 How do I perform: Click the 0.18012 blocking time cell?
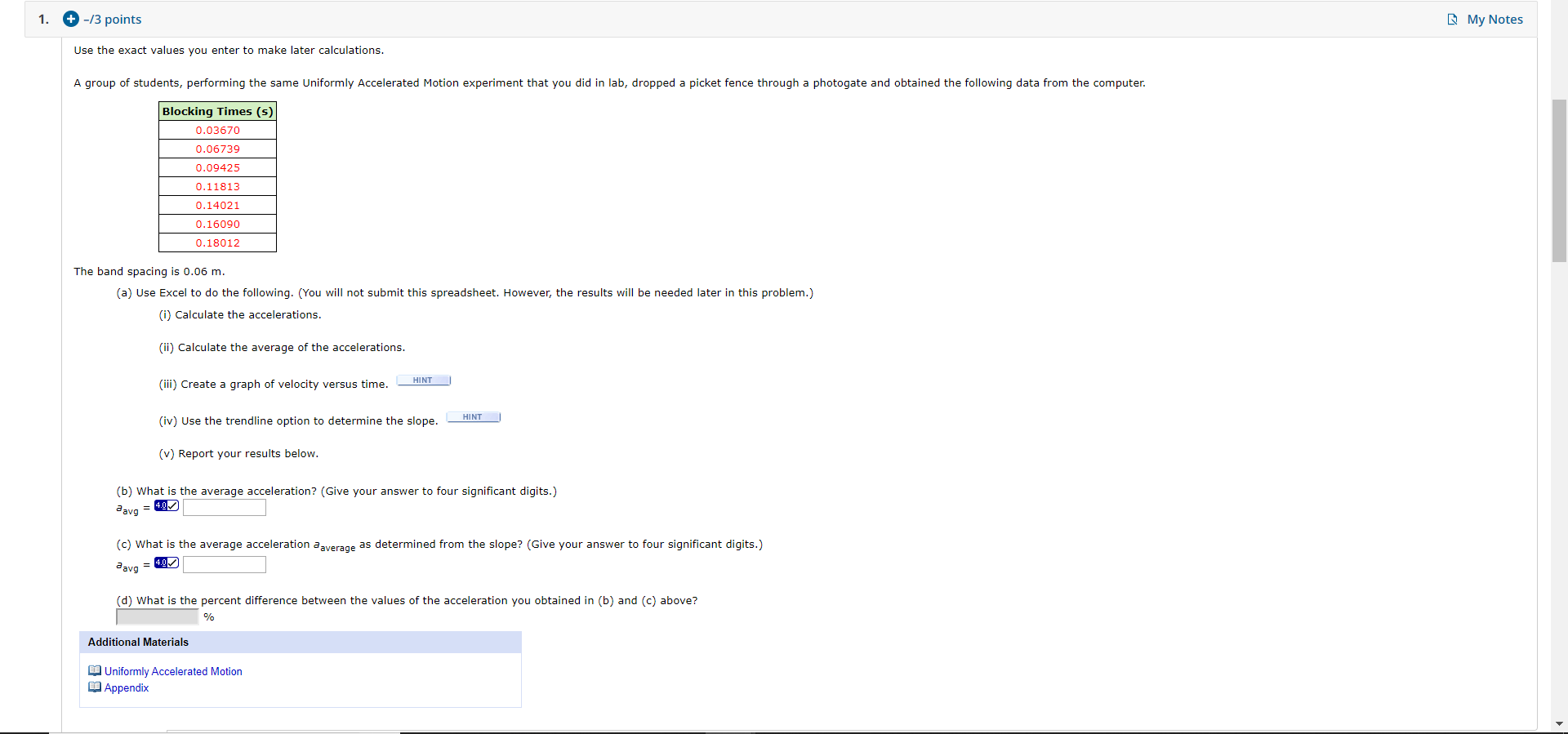tap(217, 243)
